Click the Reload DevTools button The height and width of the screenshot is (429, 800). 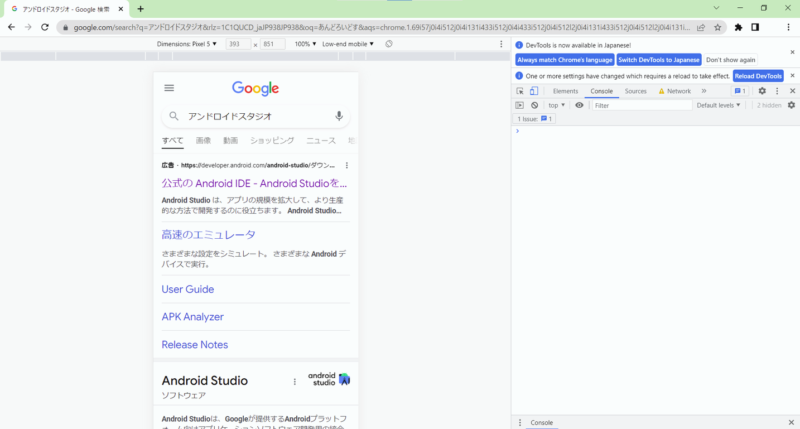click(758, 76)
